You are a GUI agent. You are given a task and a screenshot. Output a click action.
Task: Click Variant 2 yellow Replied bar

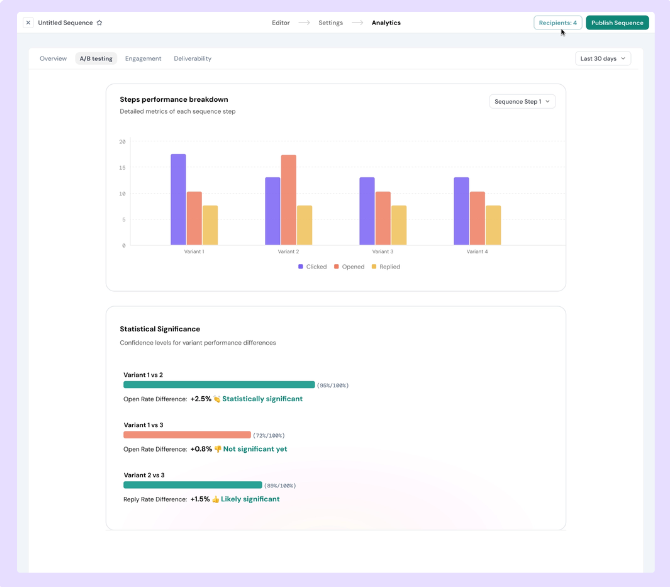[x=305, y=226]
